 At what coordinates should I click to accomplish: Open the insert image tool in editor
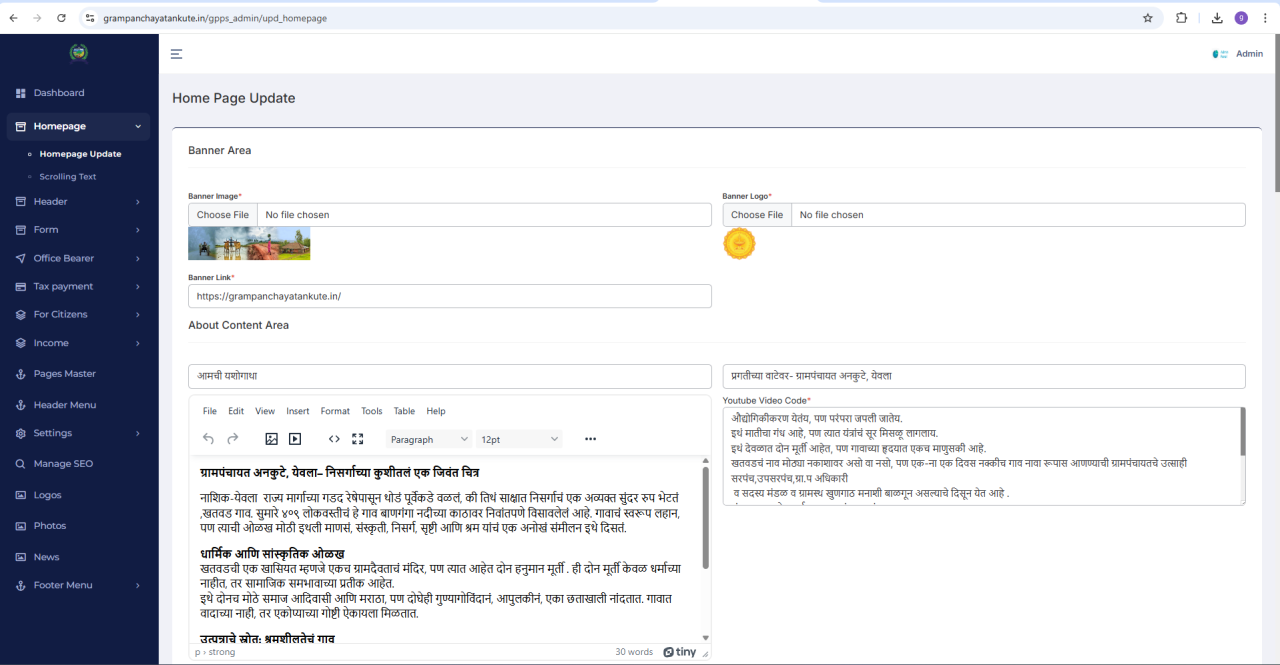[x=271, y=439]
